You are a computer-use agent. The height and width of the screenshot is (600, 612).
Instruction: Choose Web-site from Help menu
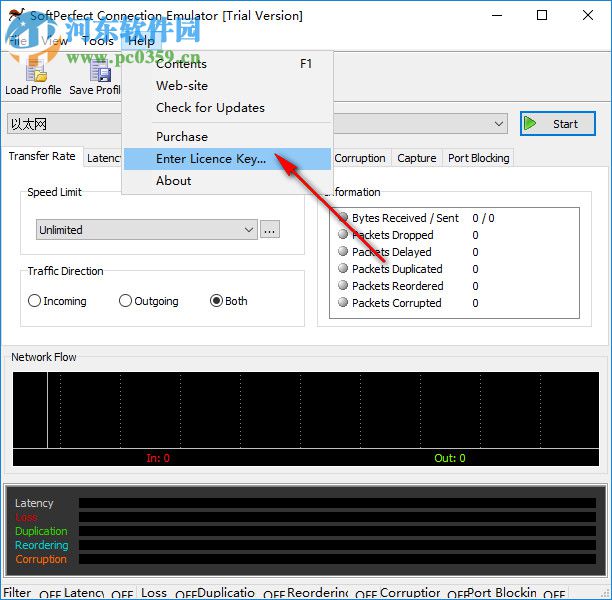(x=227, y=85)
